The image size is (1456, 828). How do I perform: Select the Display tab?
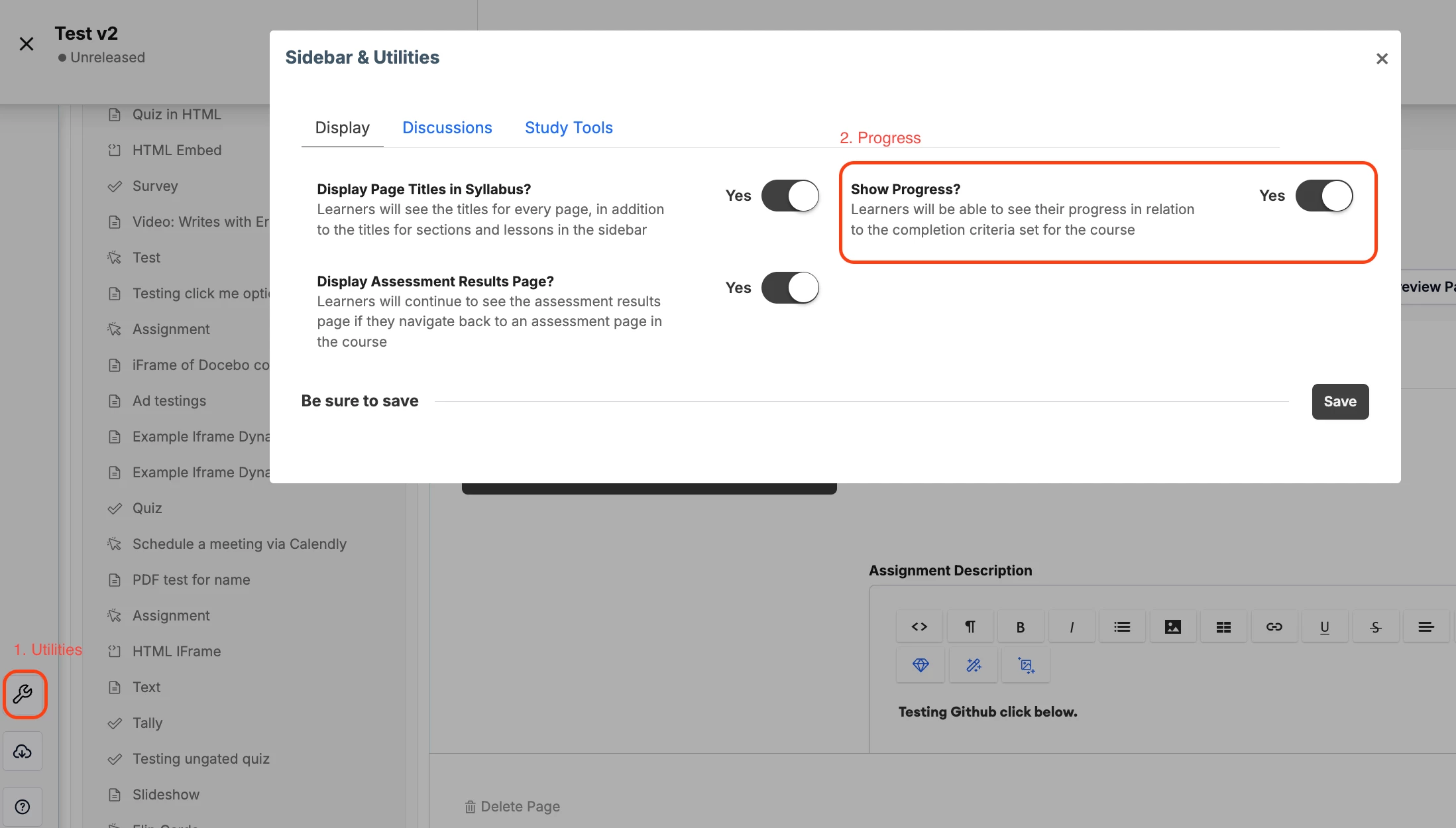pyautogui.click(x=342, y=127)
